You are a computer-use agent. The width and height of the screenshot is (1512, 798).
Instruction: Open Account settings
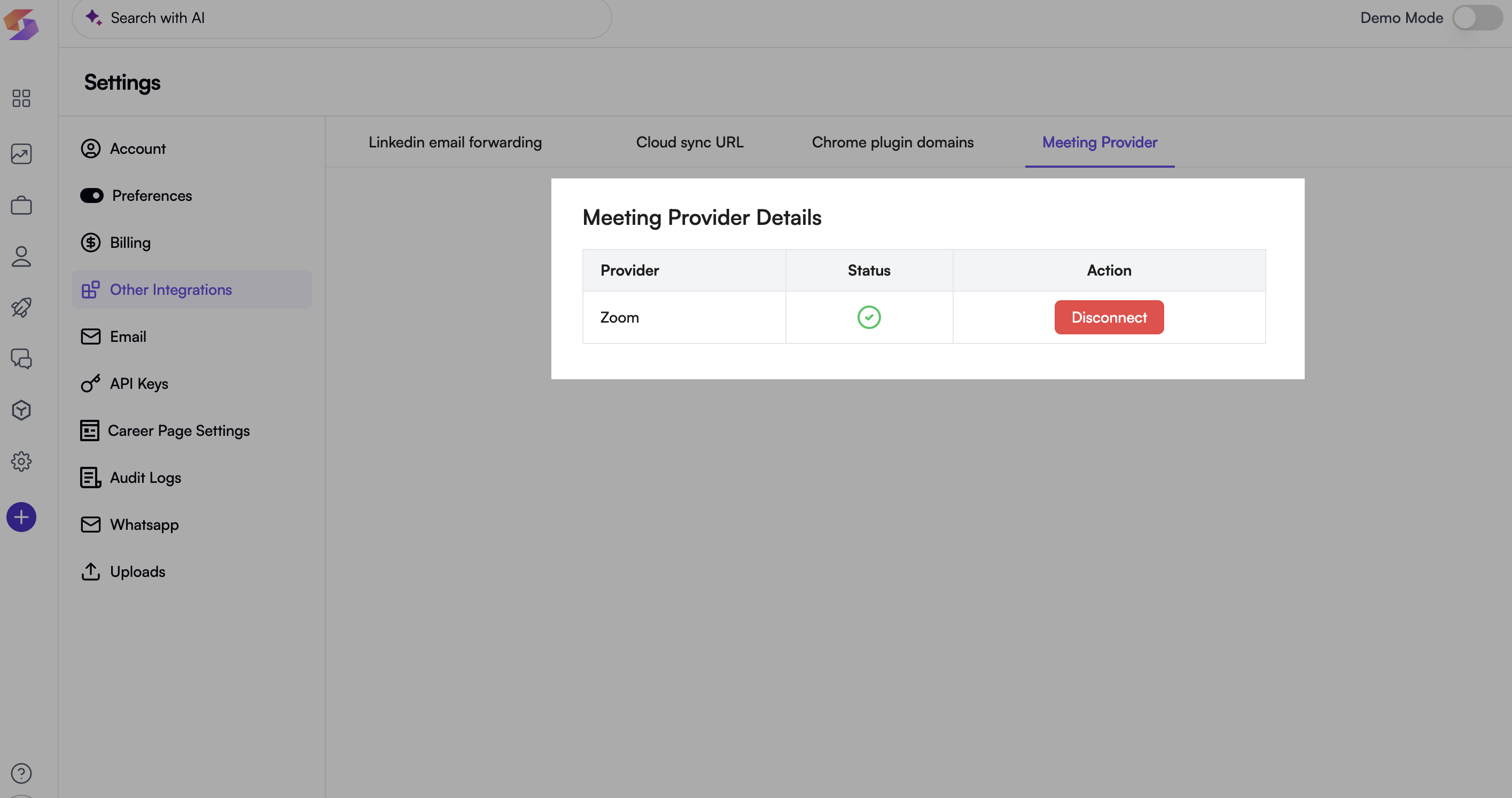[x=191, y=148]
